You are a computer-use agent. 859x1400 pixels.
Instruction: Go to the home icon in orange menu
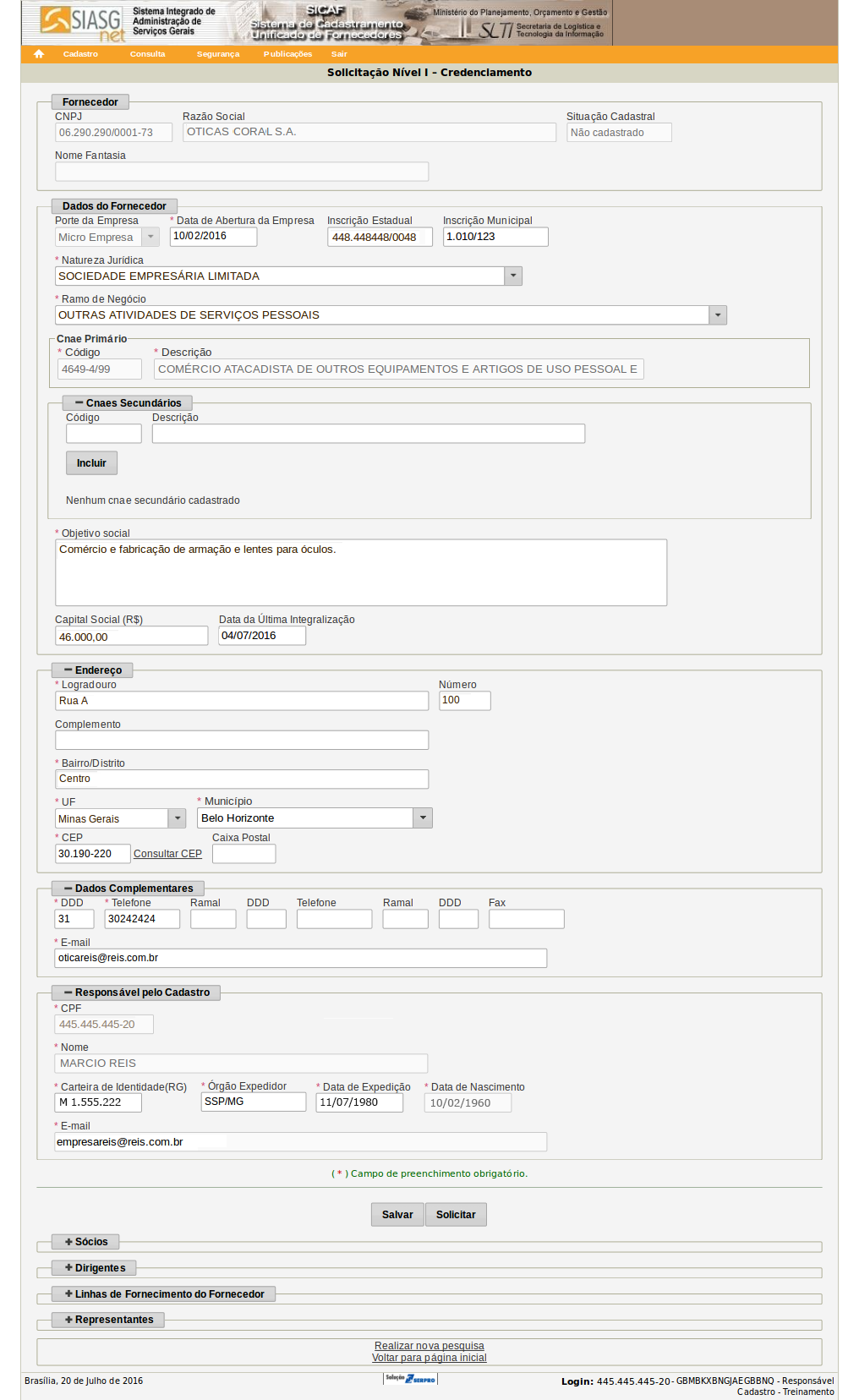coord(39,54)
